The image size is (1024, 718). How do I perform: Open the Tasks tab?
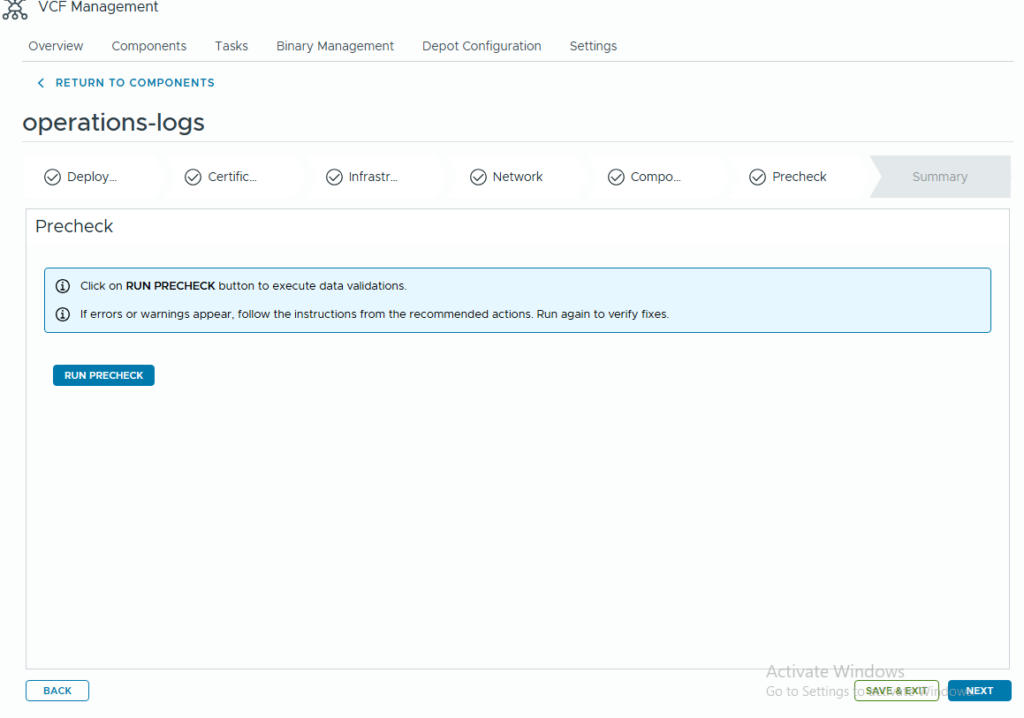click(231, 46)
